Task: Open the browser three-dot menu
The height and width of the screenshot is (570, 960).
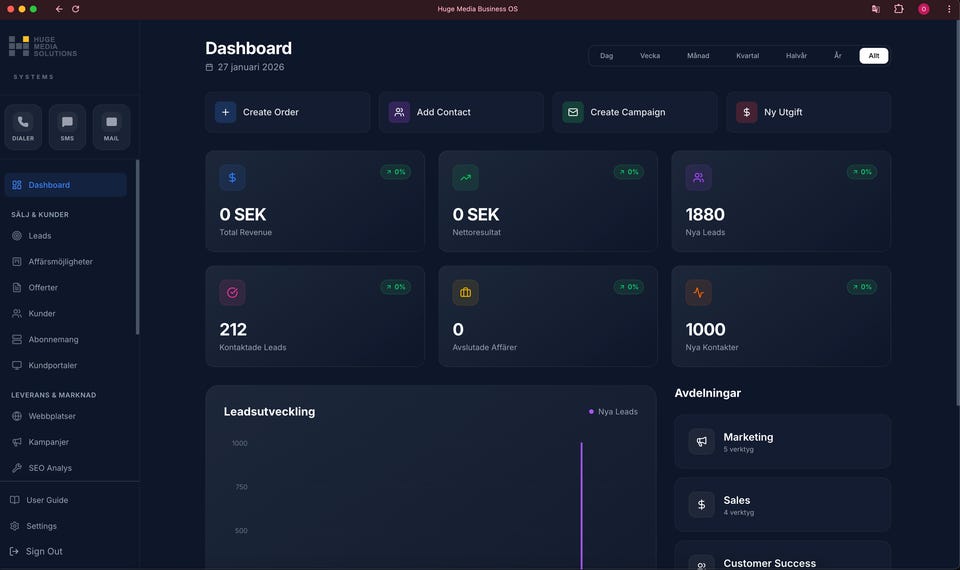Action: (949, 9)
